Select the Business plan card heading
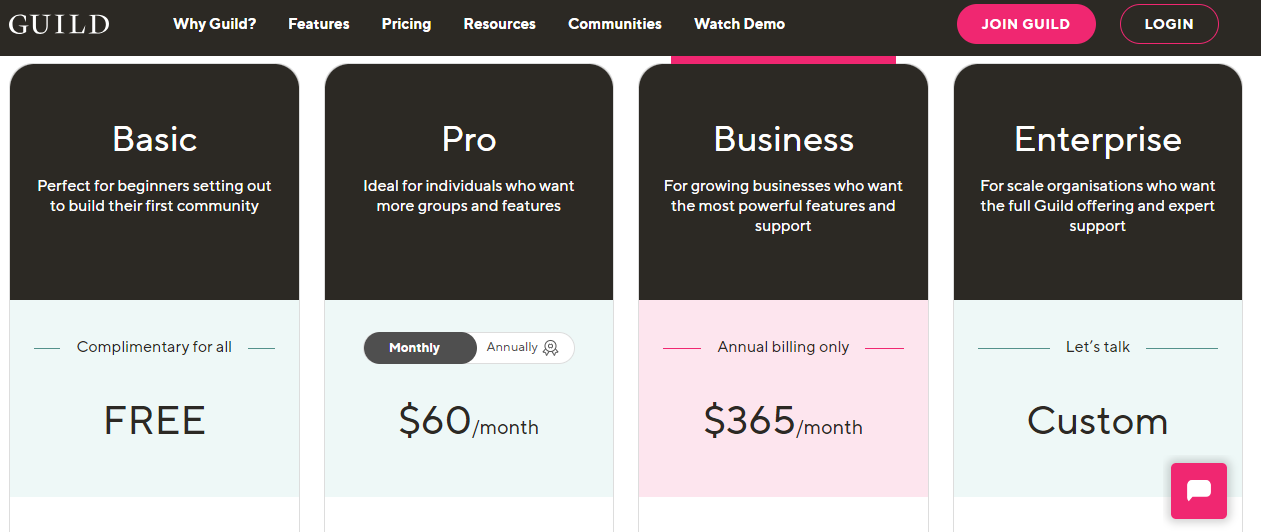Viewport: 1261px width, 532px height. tap(784, 139)
